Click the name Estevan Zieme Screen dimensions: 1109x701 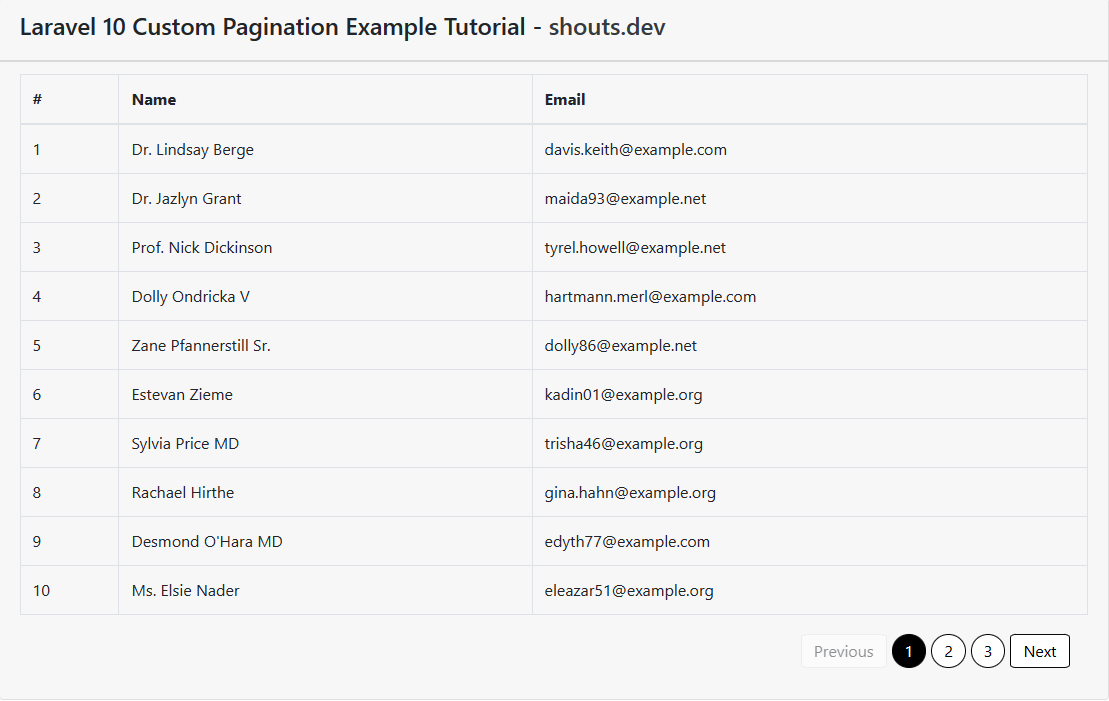point(182,395)
